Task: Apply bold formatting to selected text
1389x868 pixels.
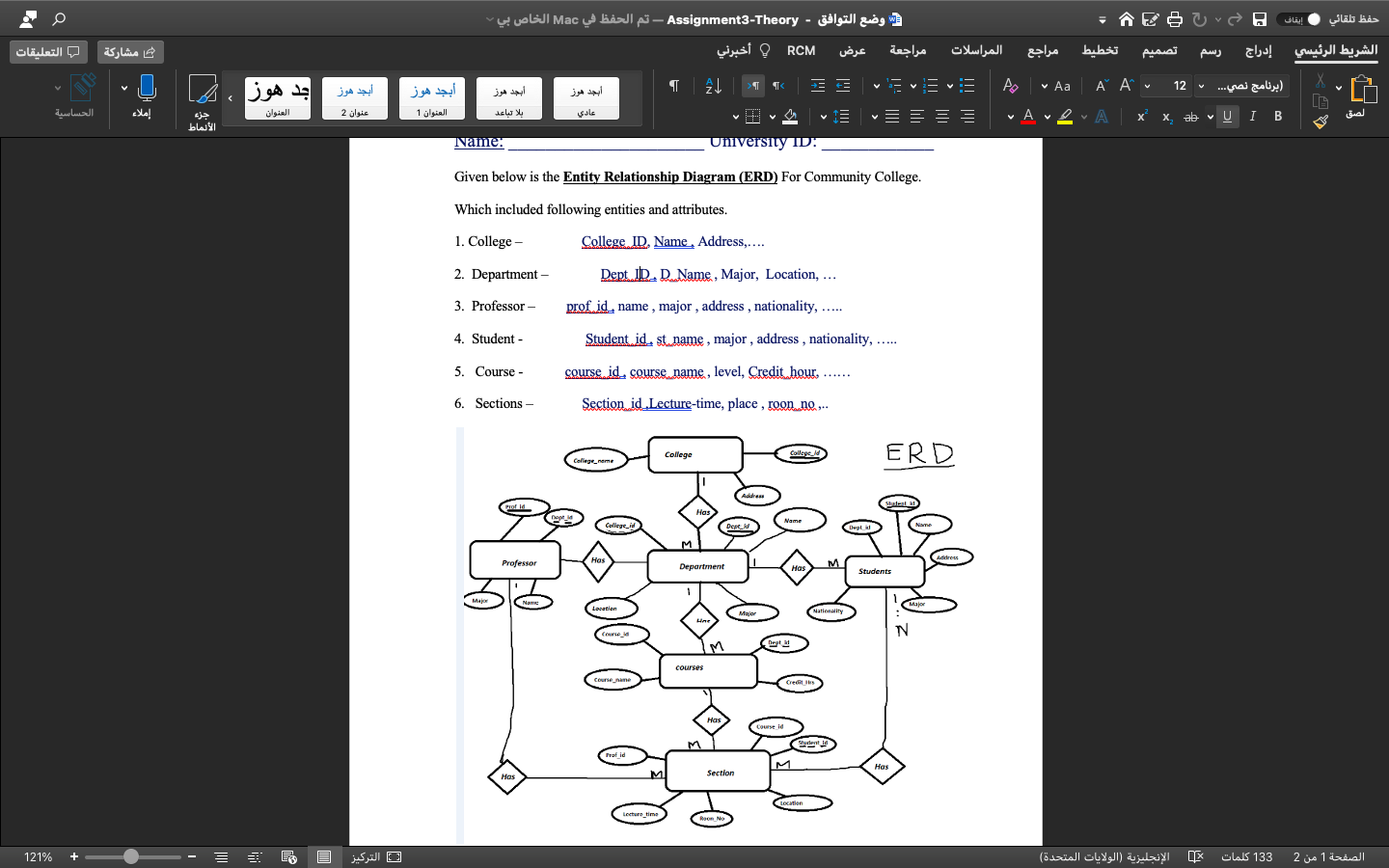Action: click(1278, 116)
